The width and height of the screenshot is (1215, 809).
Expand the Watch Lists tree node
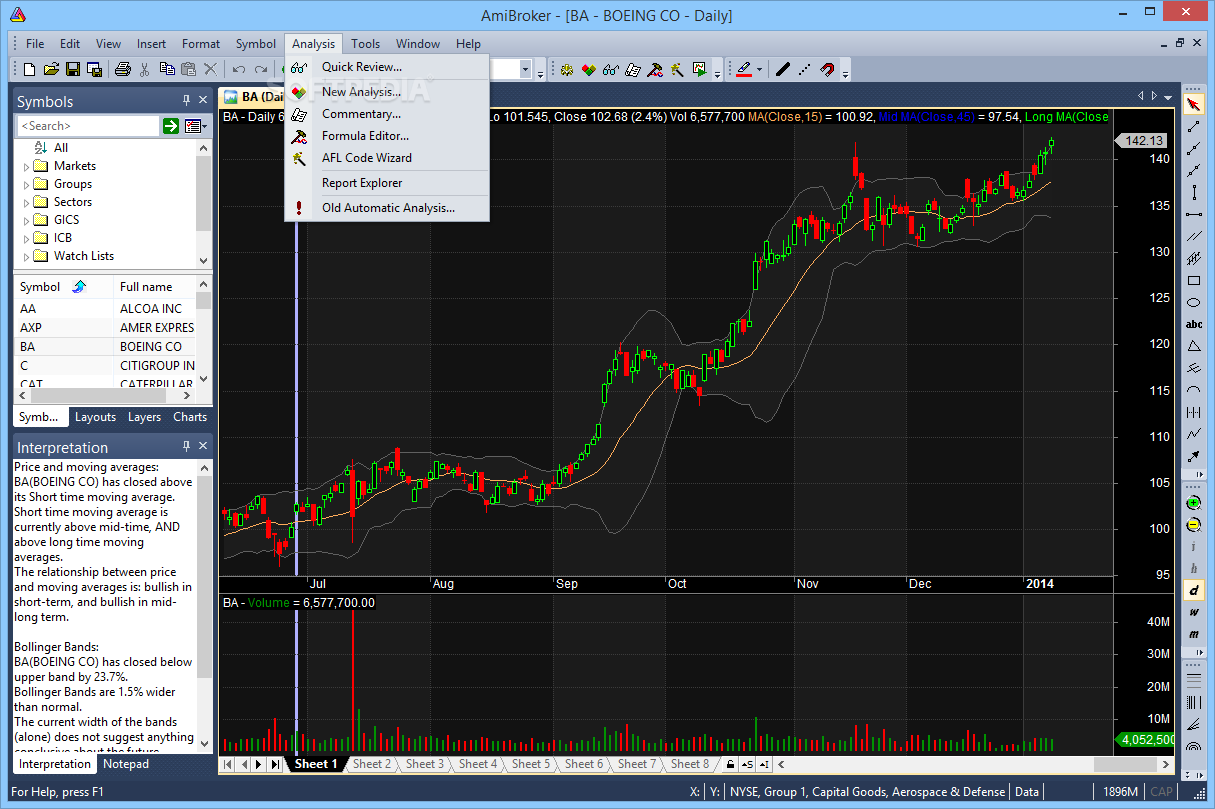click(x=26, y=256)
